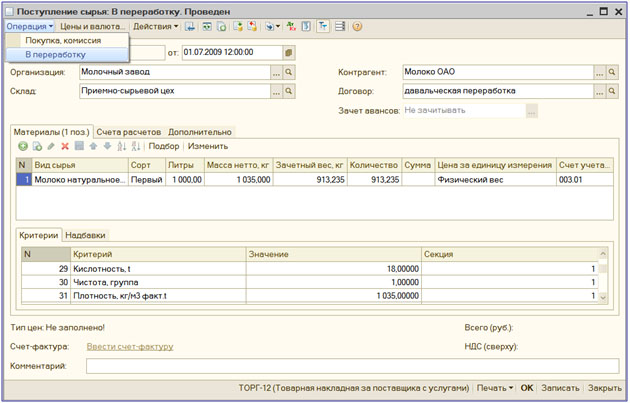
Task: Click the Изменить button
Action: pyautogui.click(x=208, y=146)
